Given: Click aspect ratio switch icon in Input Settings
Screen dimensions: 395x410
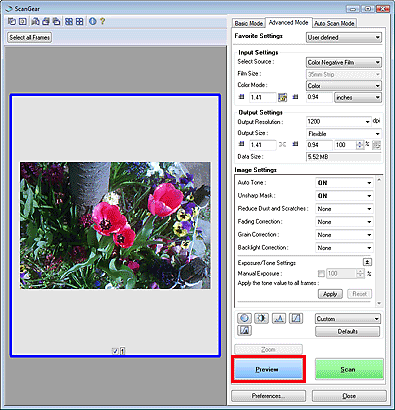Looking at the screenshot, I should point(283,97).
